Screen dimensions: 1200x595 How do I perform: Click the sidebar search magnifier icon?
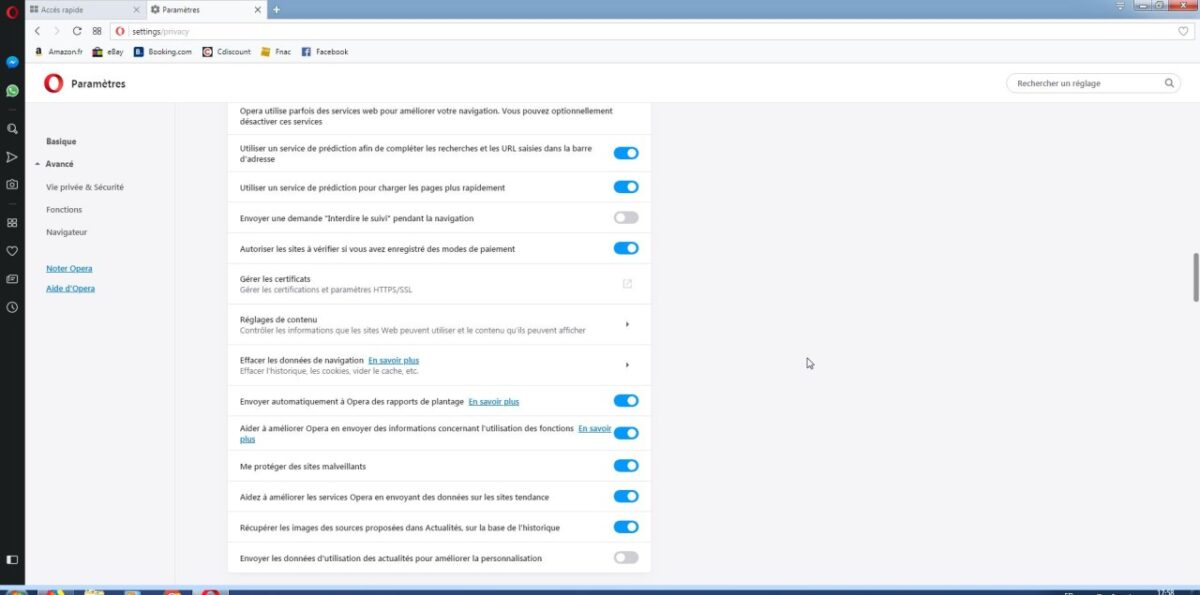[x=12, y=129]
